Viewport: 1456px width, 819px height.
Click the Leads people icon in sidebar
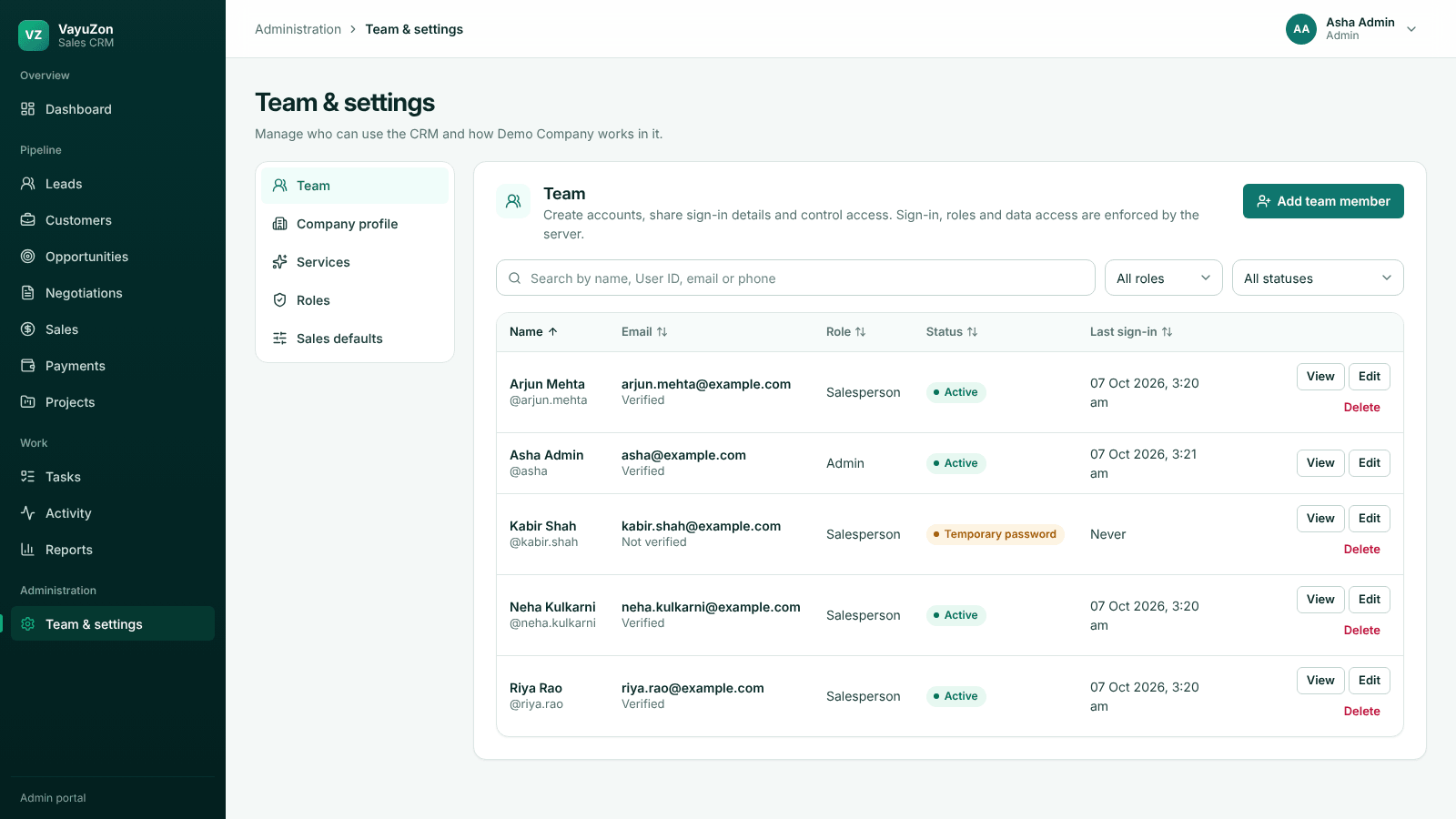pyautogui.click(x=27, y=184)
